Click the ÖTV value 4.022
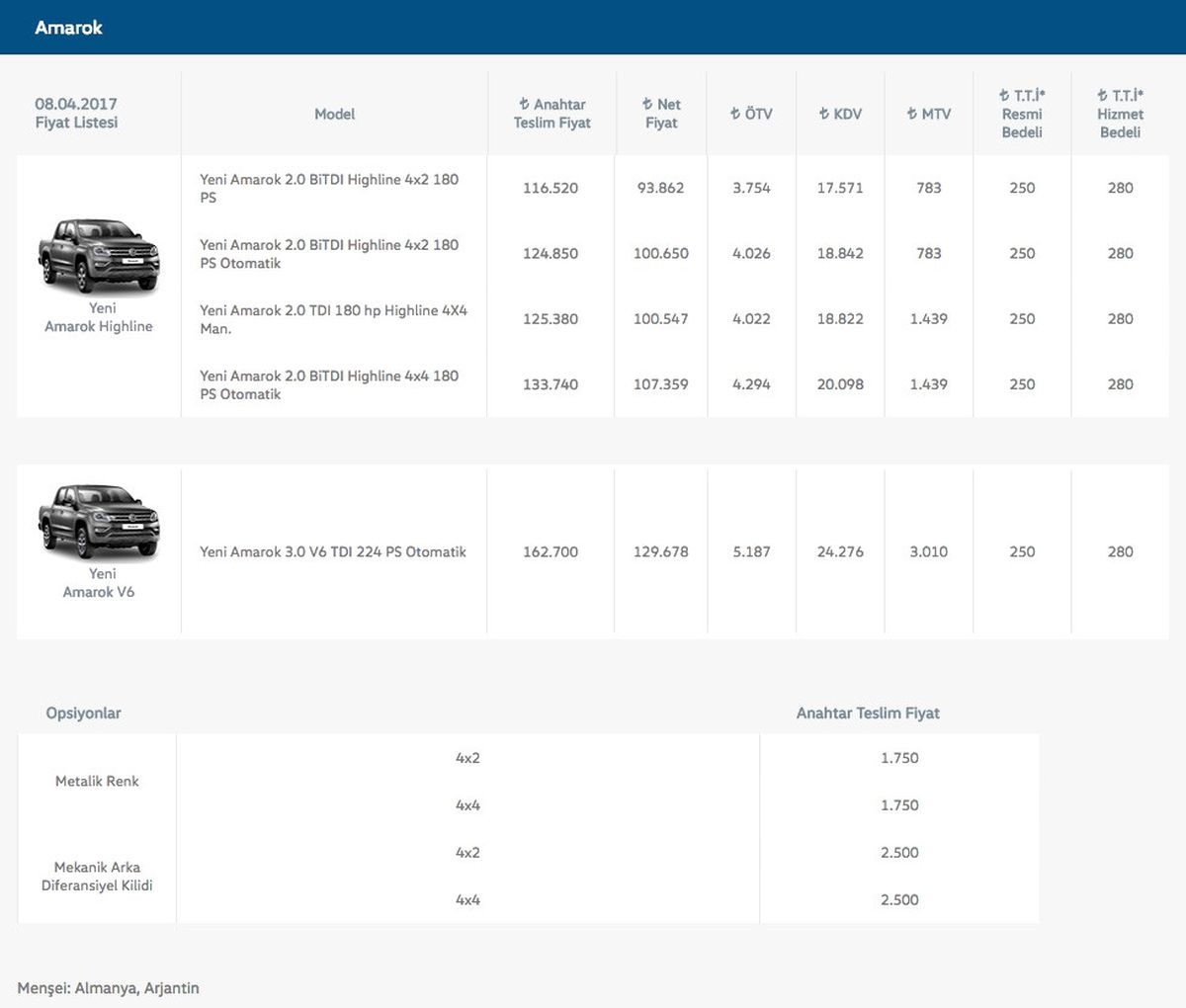Screen dimensions: 1186x1008 (751, 318)
